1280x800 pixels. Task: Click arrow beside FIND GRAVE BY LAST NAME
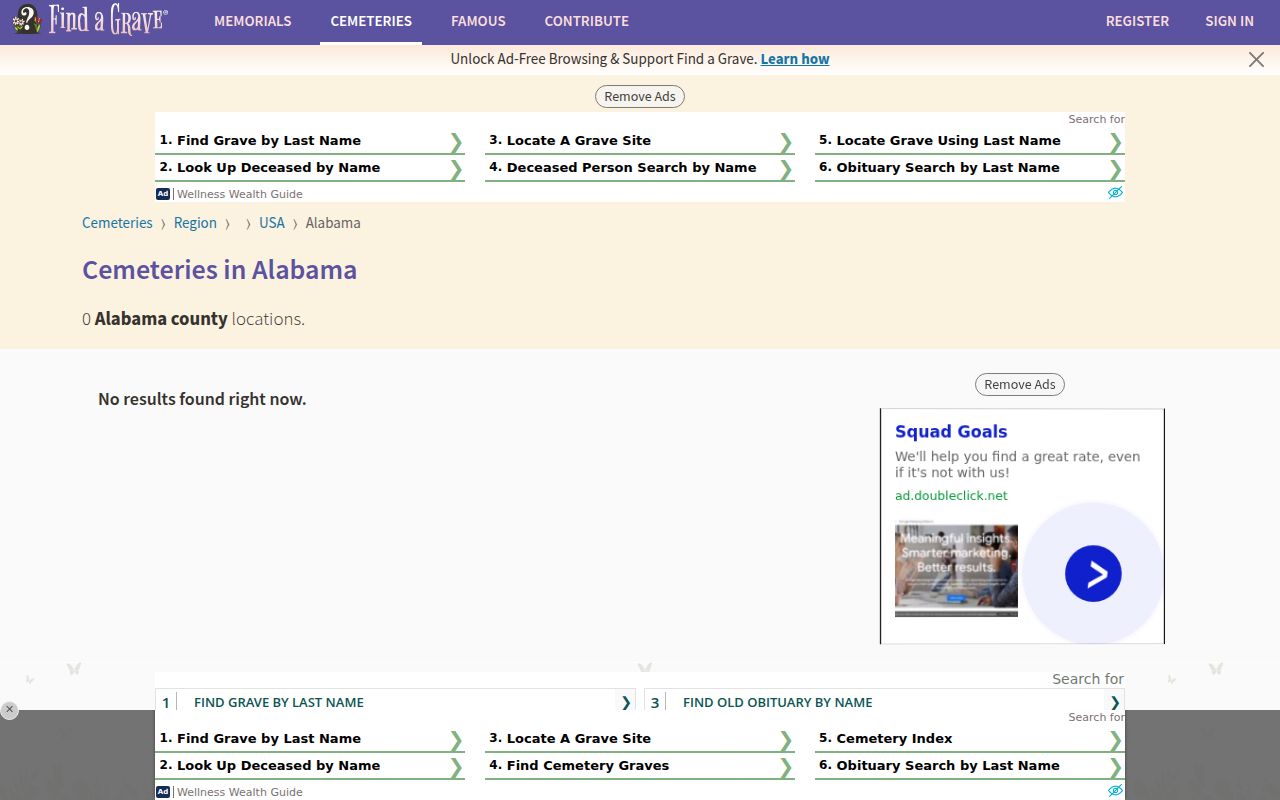(x=626, y=703)
